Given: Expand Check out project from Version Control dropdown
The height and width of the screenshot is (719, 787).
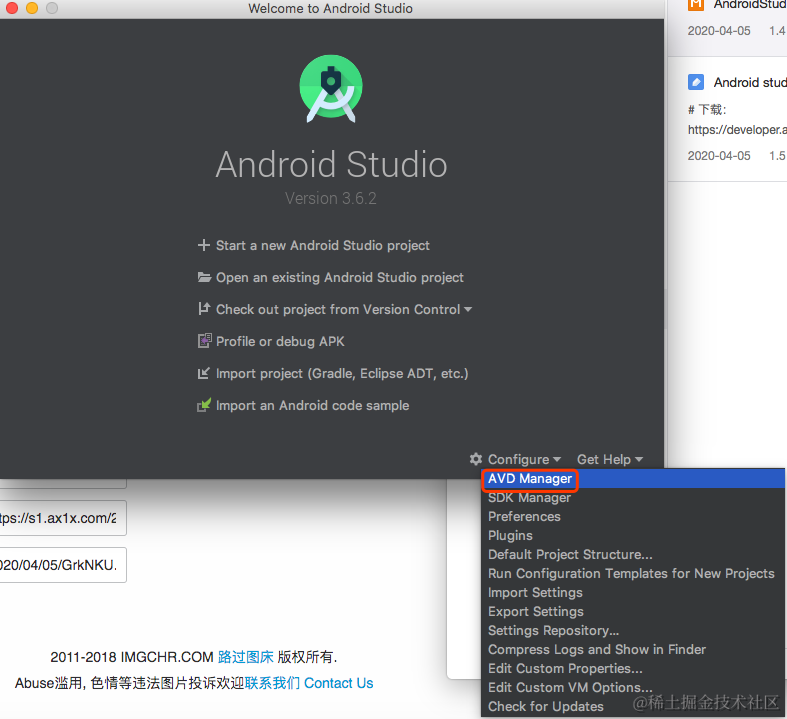Looking at the screenshot, I should click(344, 310).
